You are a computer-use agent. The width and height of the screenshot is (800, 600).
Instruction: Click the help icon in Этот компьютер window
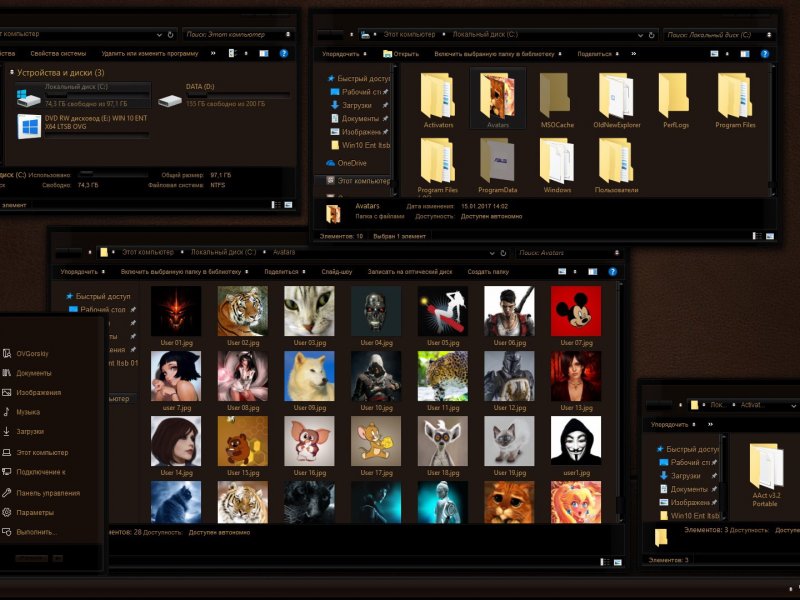(x=284, y=53)
